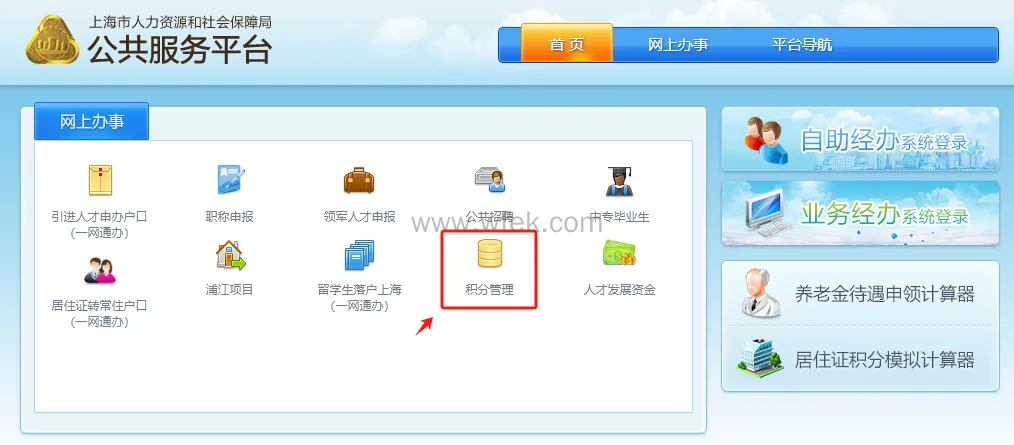Screen dimensions: 1014x445
Task: Select the 网上办事 panel tab
Action: (x=91, y=122)
